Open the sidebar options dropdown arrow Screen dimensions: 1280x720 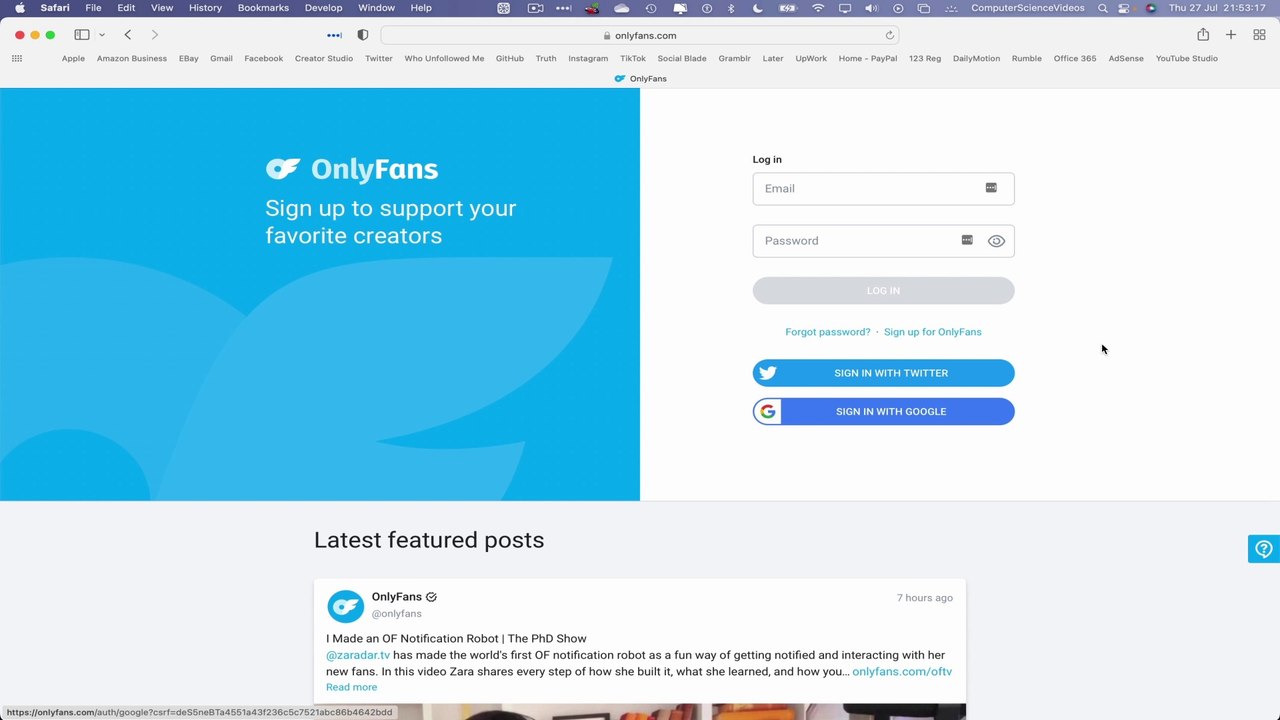pyautogui.click(x=101, y=35)
